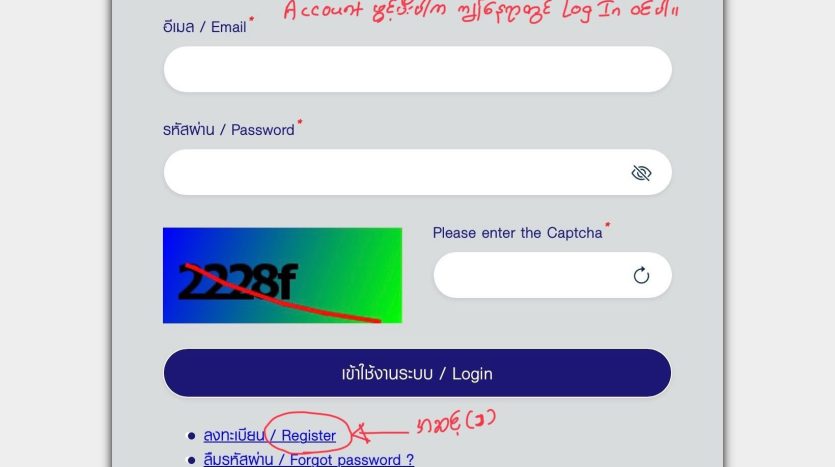The image size is (835, 467).
Task: Select the captcha entry text box
Action: pos(552,275)
